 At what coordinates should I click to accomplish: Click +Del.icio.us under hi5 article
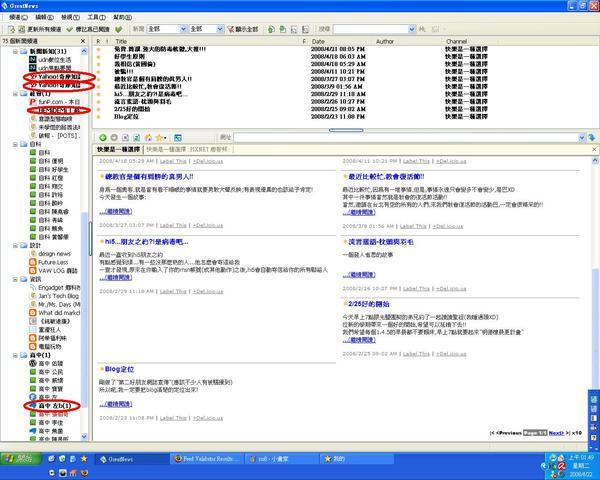[x=208, y=292]
